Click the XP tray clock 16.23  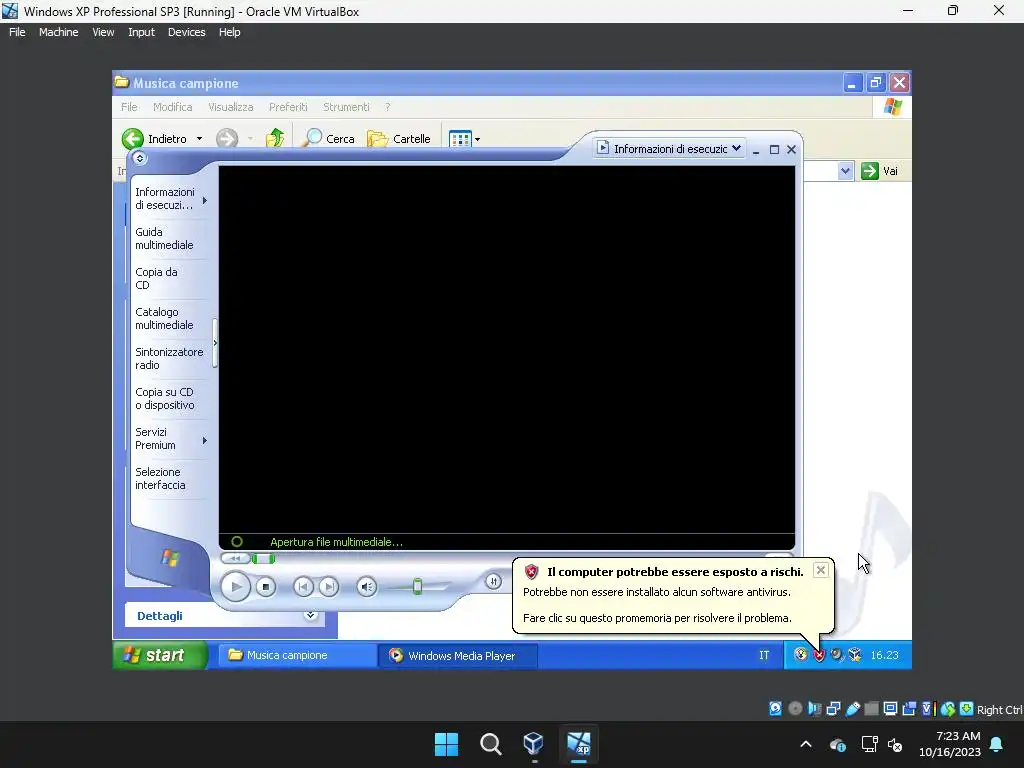pyautogui.click(x=884, y=655)
